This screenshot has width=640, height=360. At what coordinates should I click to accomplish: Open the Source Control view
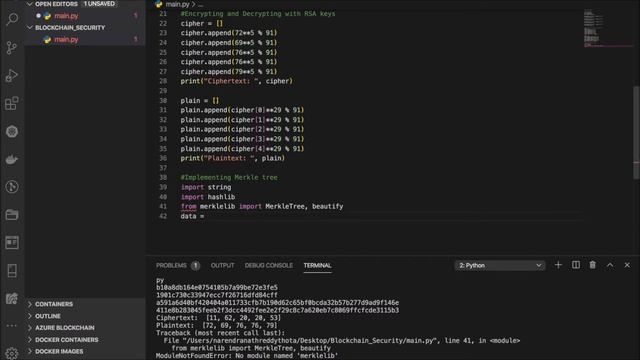[12, 48]
